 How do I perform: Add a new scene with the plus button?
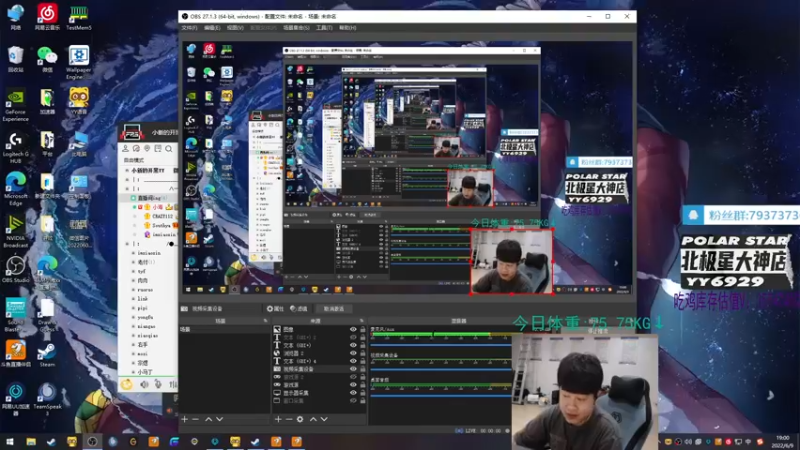(185, 419)
